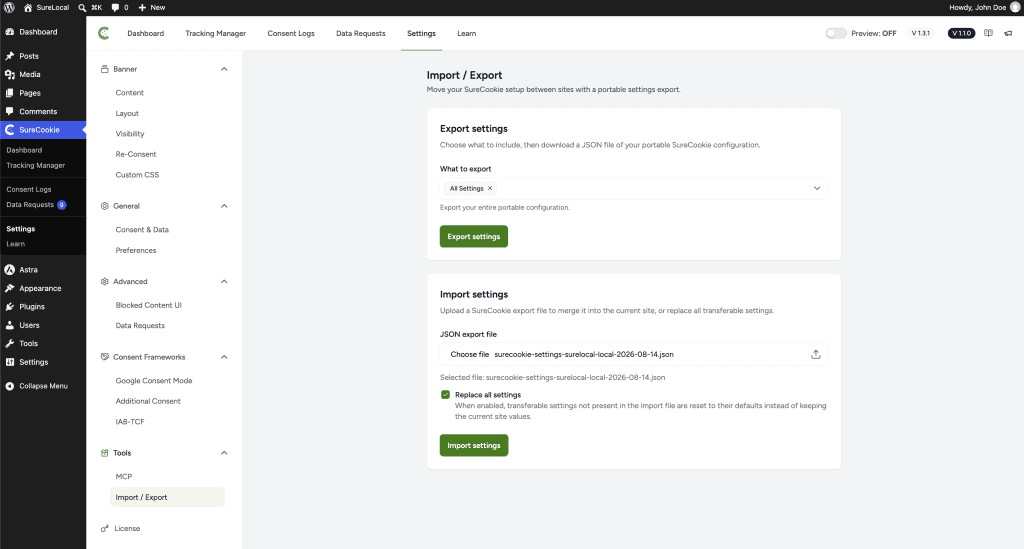
Task: Click the Export settings button
Action: [x=473, y=236]
